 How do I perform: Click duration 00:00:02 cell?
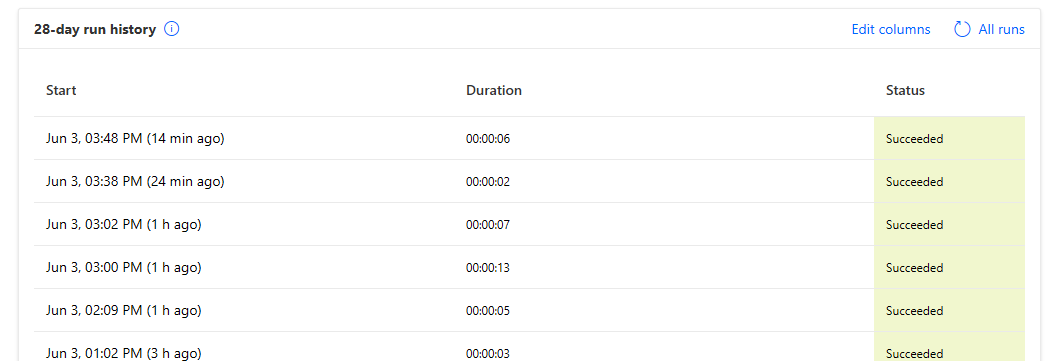click(487, 182)
